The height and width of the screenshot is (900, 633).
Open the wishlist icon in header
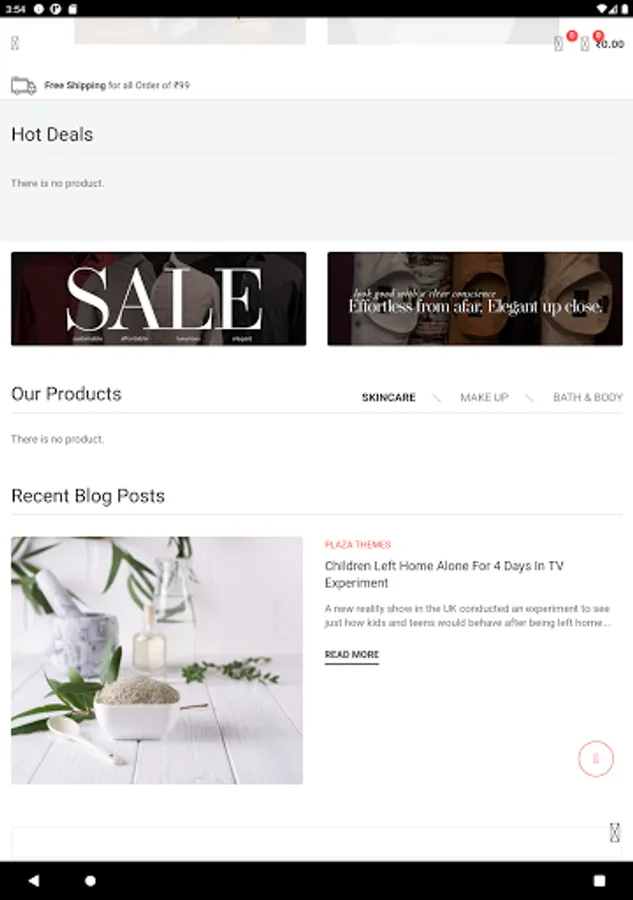tap(558, 44)
